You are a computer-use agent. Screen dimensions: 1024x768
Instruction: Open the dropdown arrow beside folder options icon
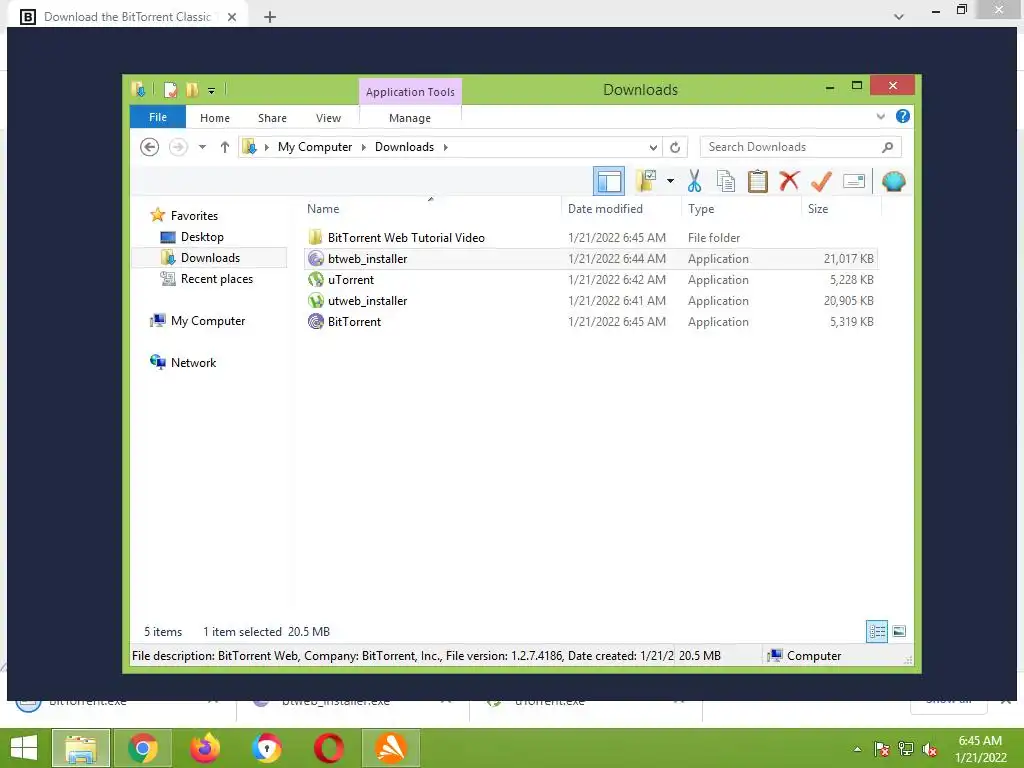click(670, 181)
